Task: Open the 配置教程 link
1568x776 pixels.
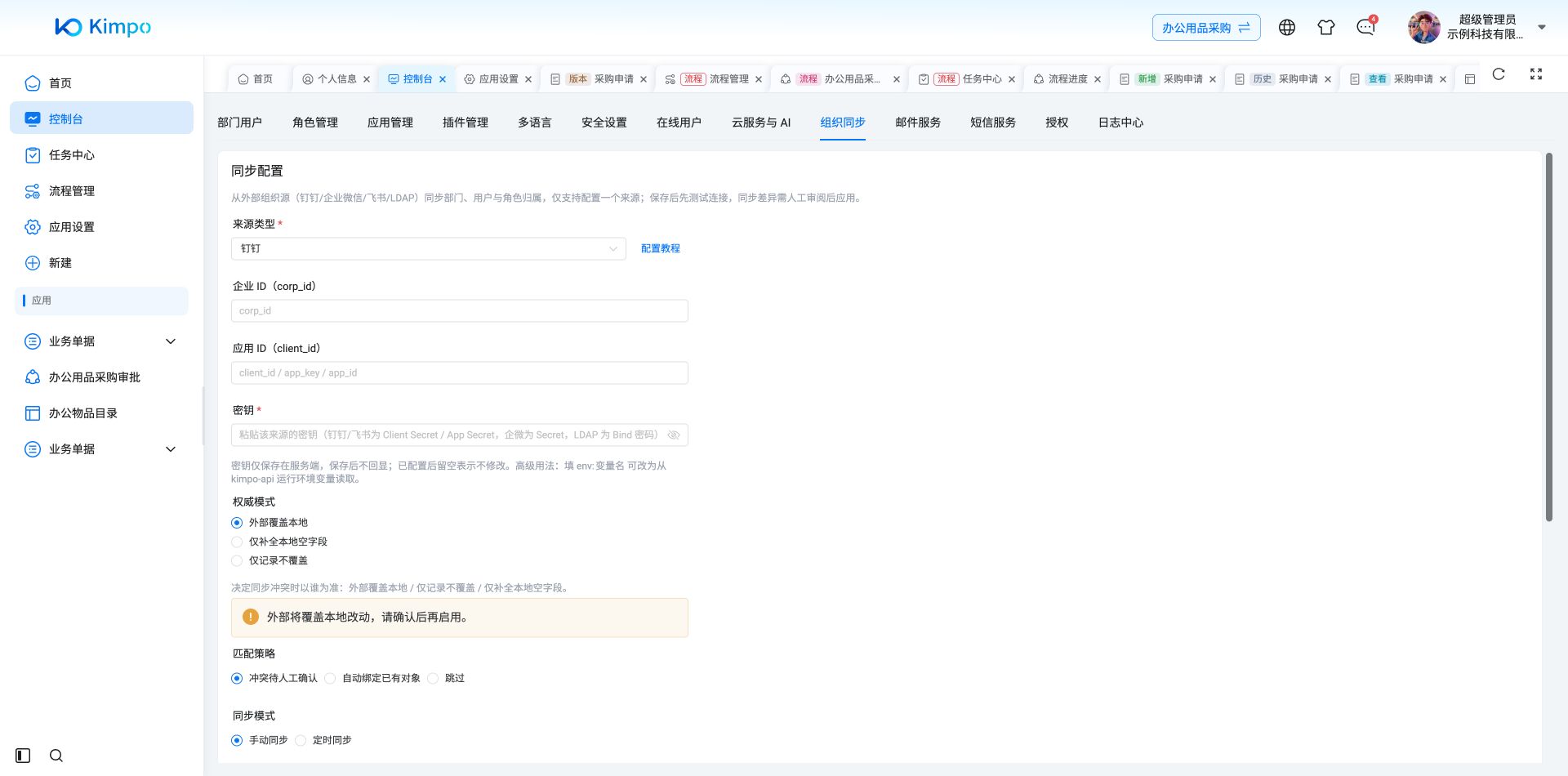Action: tap(661, 248)
